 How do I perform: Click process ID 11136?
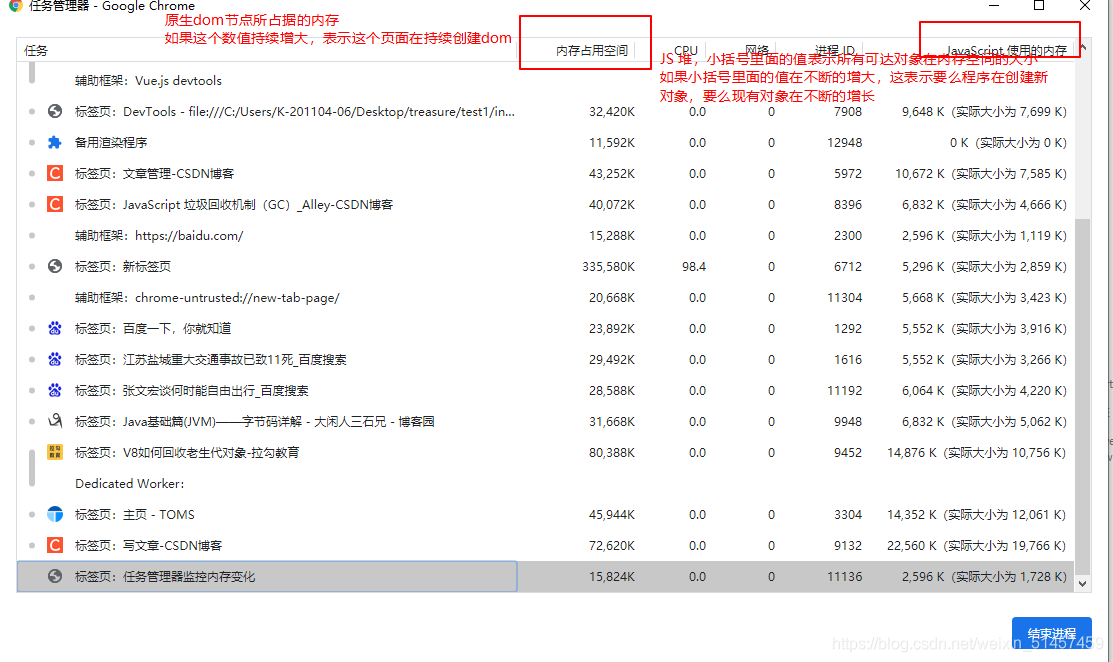click(844, 577)
